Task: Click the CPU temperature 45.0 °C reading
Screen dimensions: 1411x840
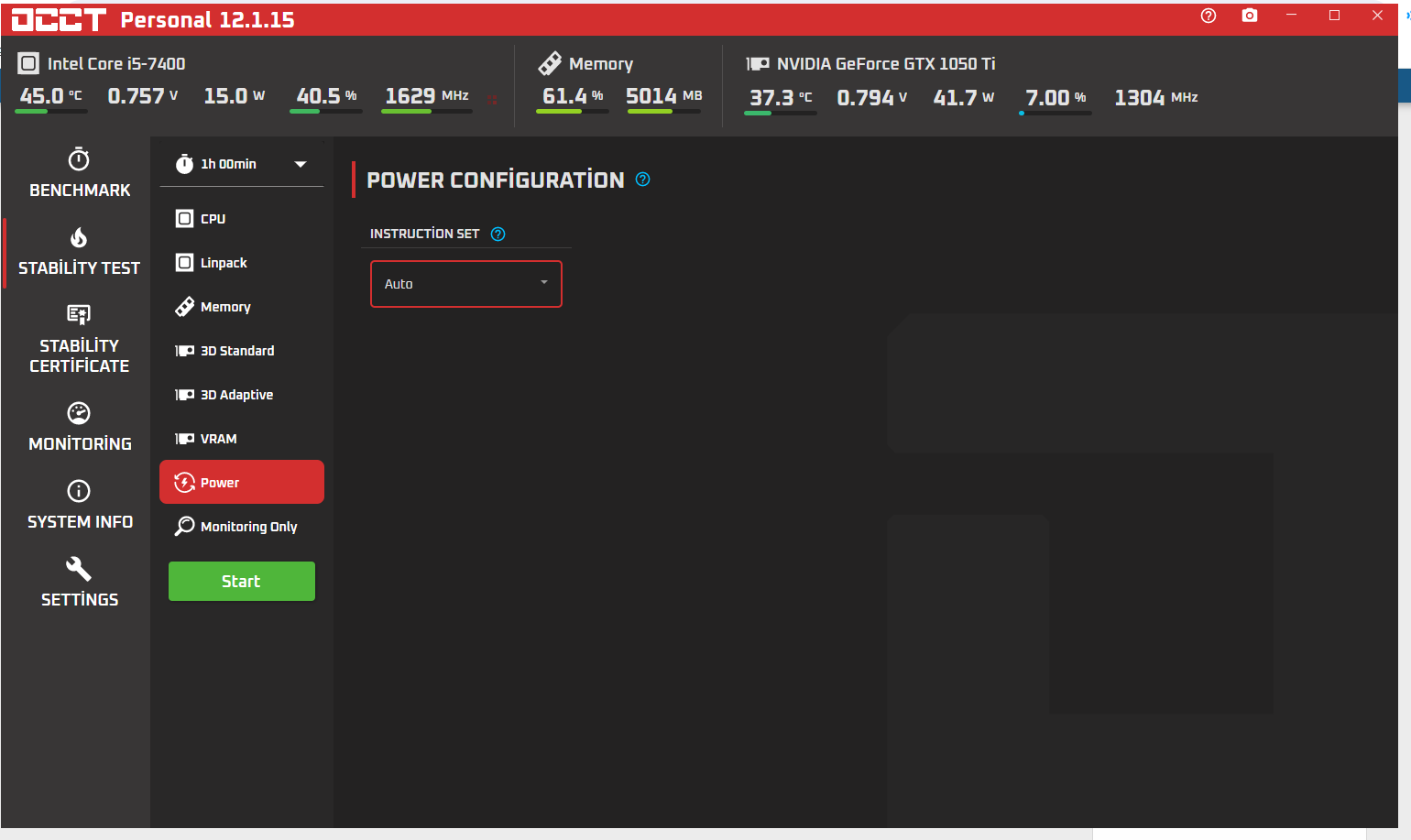Action: pyautogui.click(x=51, y=96)
